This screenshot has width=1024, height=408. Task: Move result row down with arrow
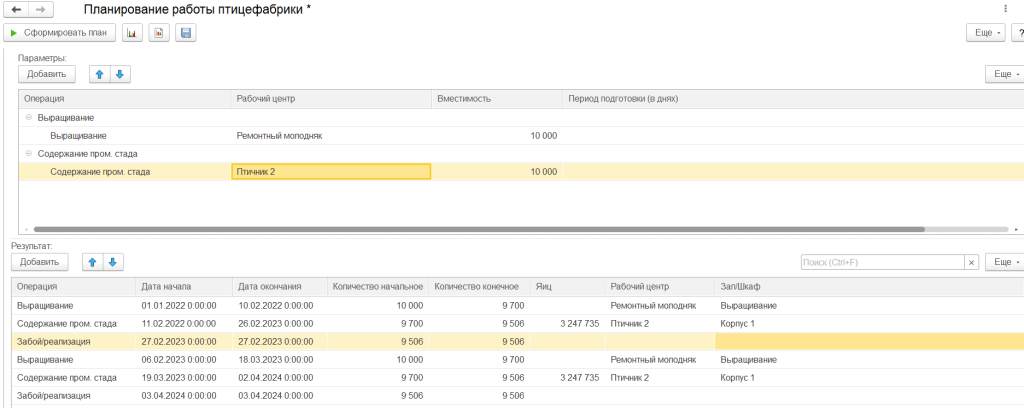tap(112, 262)
